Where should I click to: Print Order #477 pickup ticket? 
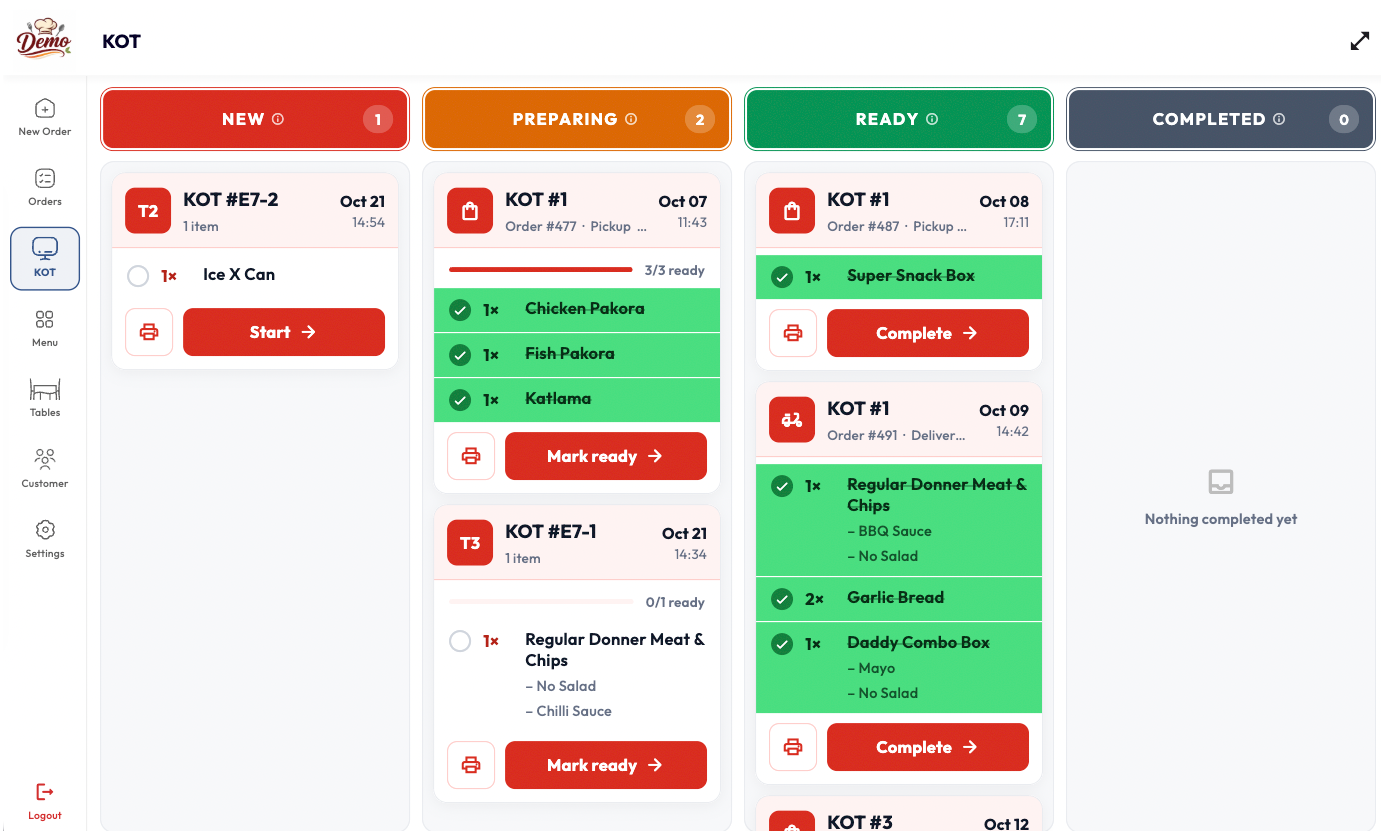tap(471, 456)
